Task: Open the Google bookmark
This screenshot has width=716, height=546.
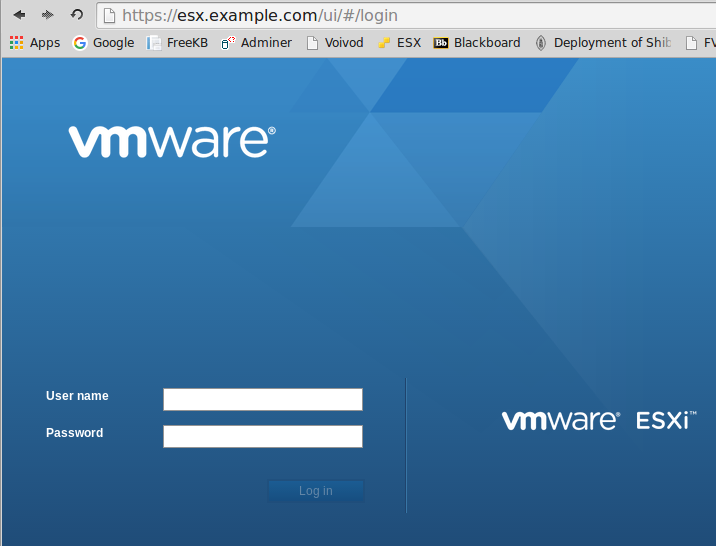Action: [104, 42]
